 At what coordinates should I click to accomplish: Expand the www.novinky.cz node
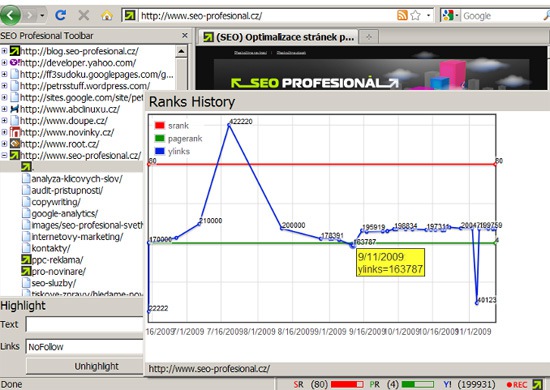4,132
